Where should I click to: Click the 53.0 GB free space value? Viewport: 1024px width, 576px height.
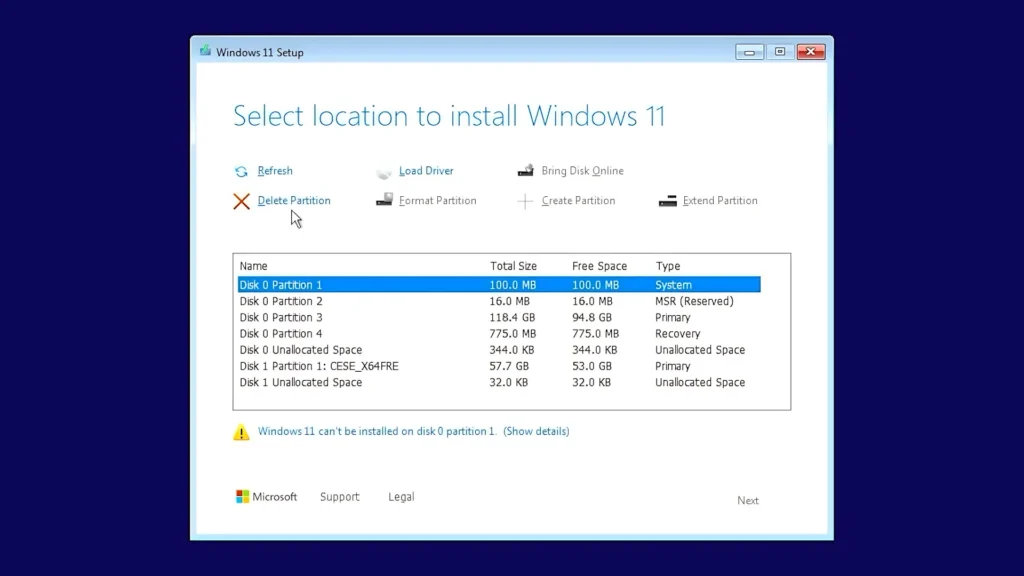point(592,366)
